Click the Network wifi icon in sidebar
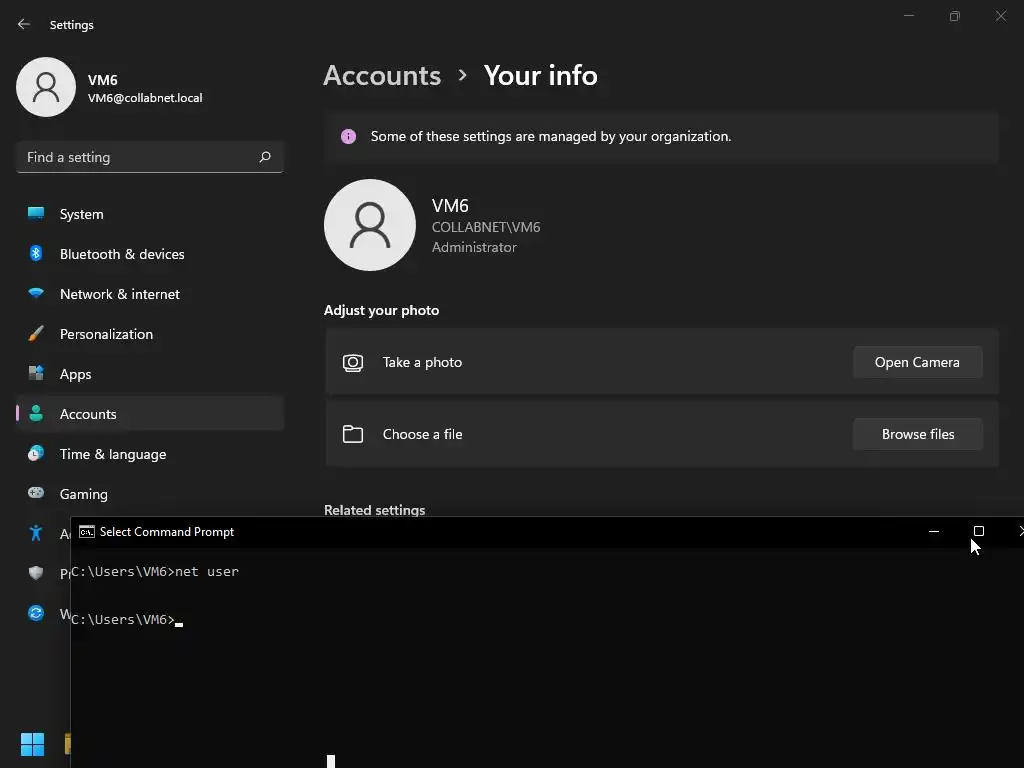 pos(36,293)
